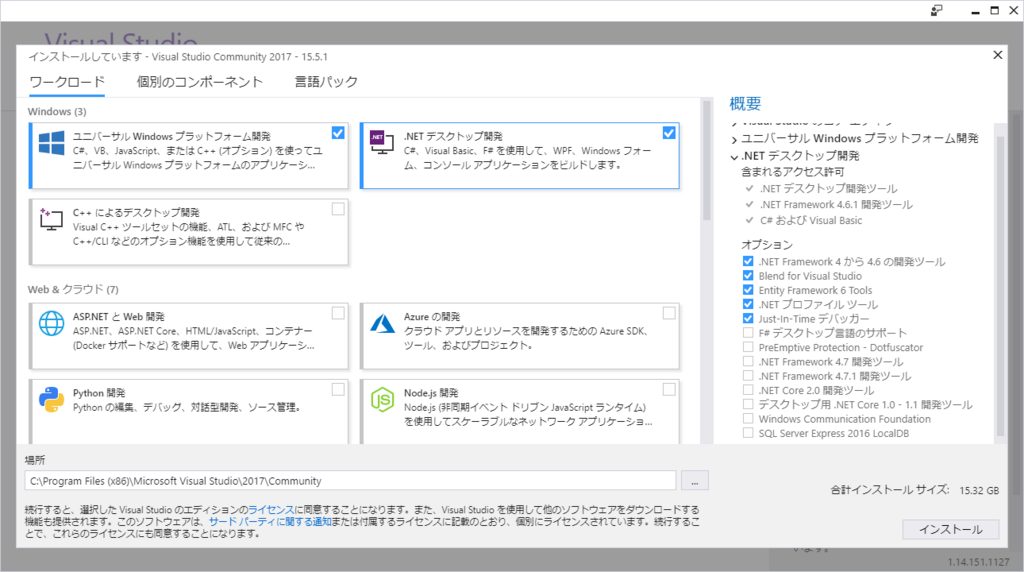
Task: Switch to 個別のコンポーネント tab
Action: click(200, 82)
